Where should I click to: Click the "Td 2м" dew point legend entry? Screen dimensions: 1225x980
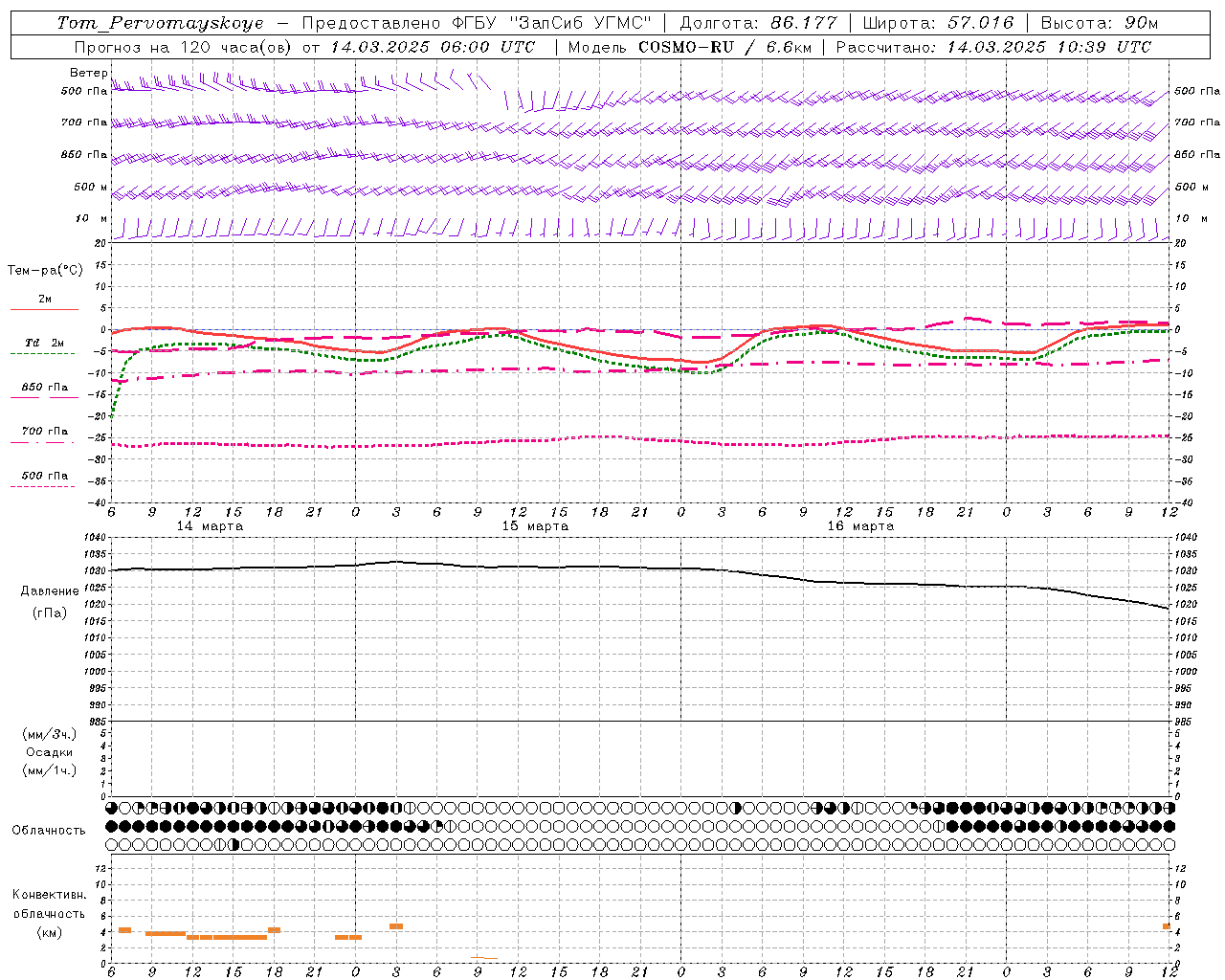point(45,343)
